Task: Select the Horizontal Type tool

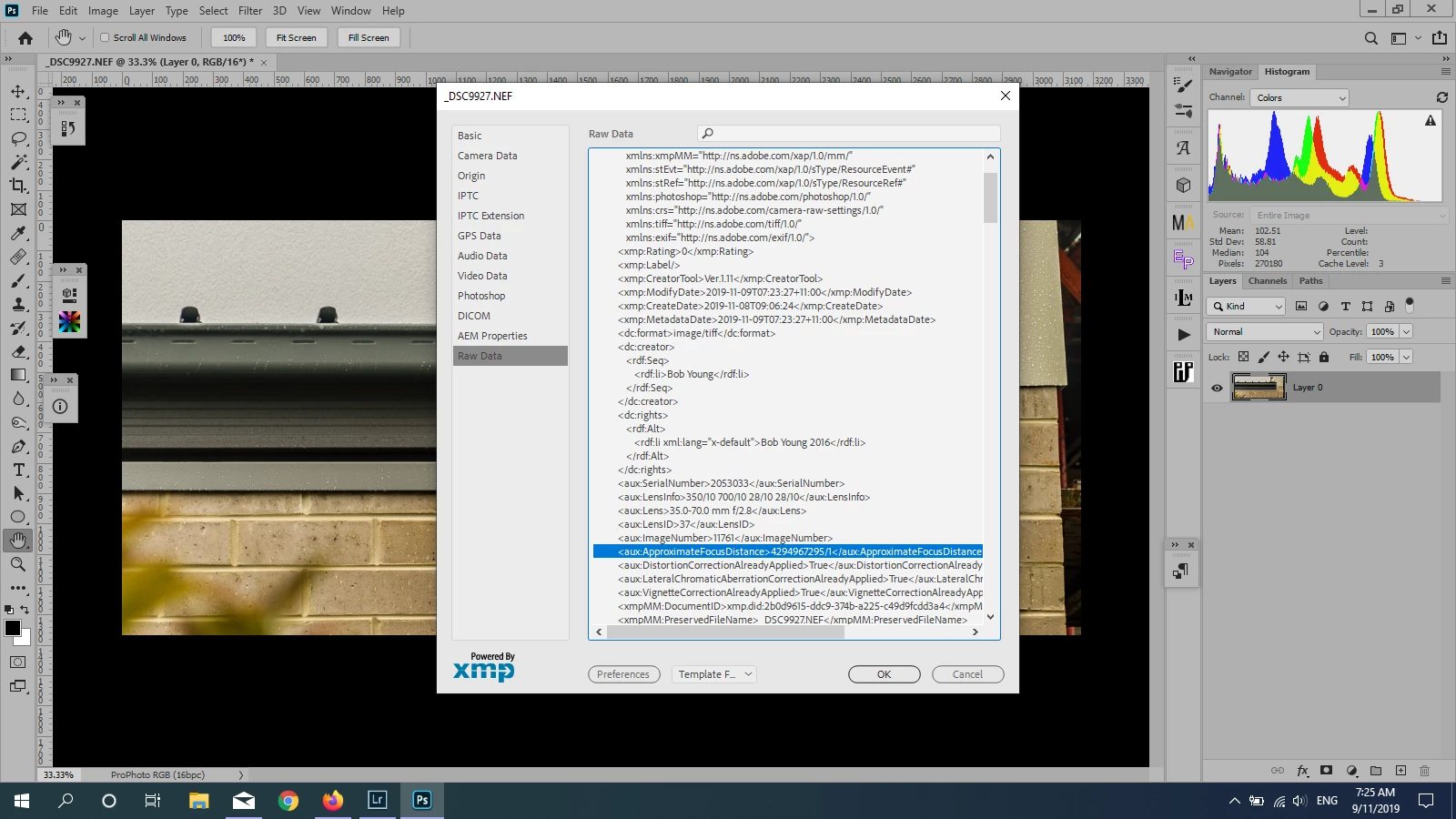Action: point(18,470)
